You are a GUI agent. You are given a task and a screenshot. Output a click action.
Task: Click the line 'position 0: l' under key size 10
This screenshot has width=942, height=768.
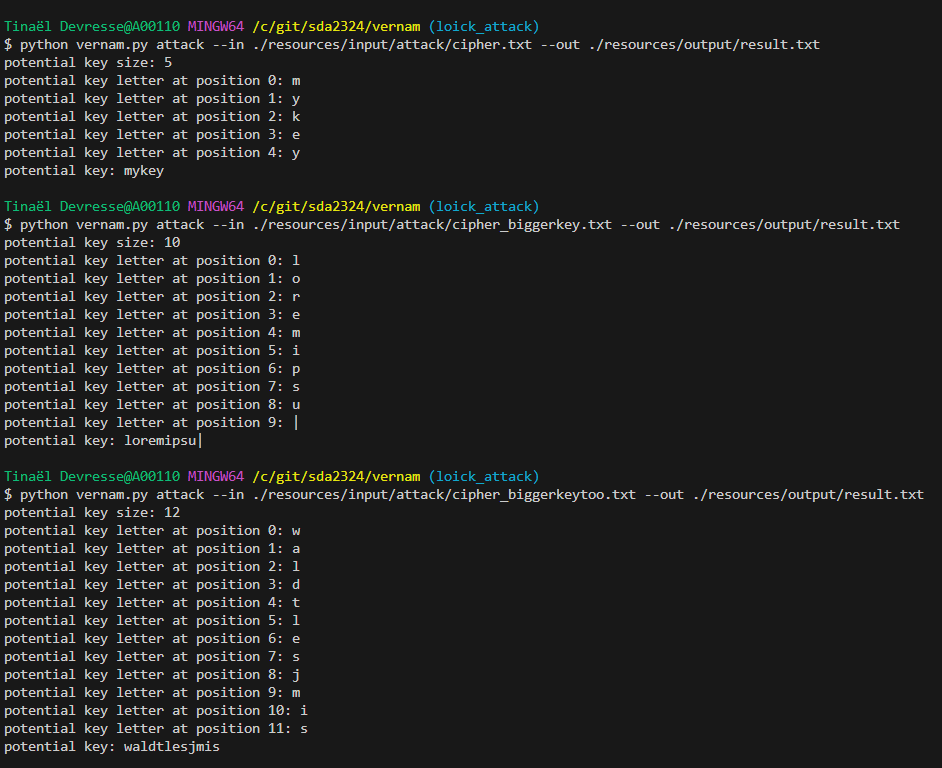coord(152,261)
